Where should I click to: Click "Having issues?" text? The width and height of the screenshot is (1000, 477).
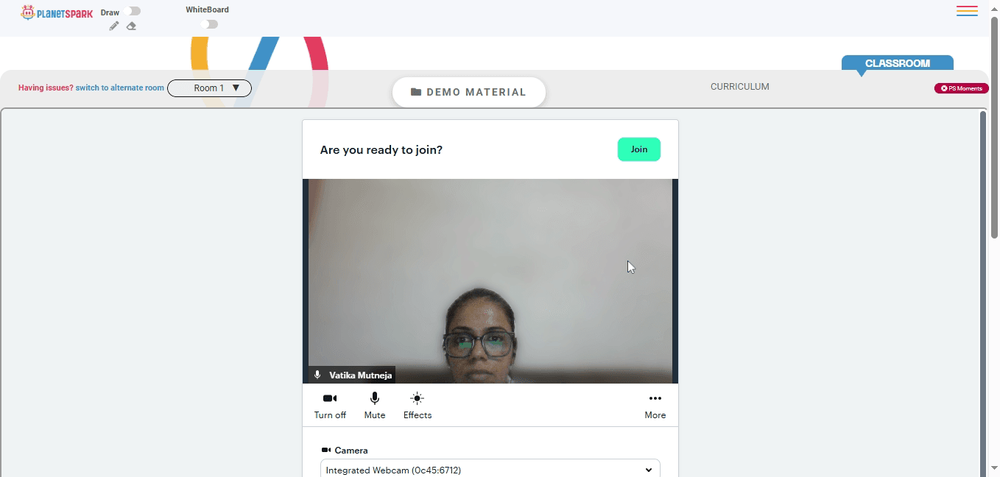click(46, 88)
